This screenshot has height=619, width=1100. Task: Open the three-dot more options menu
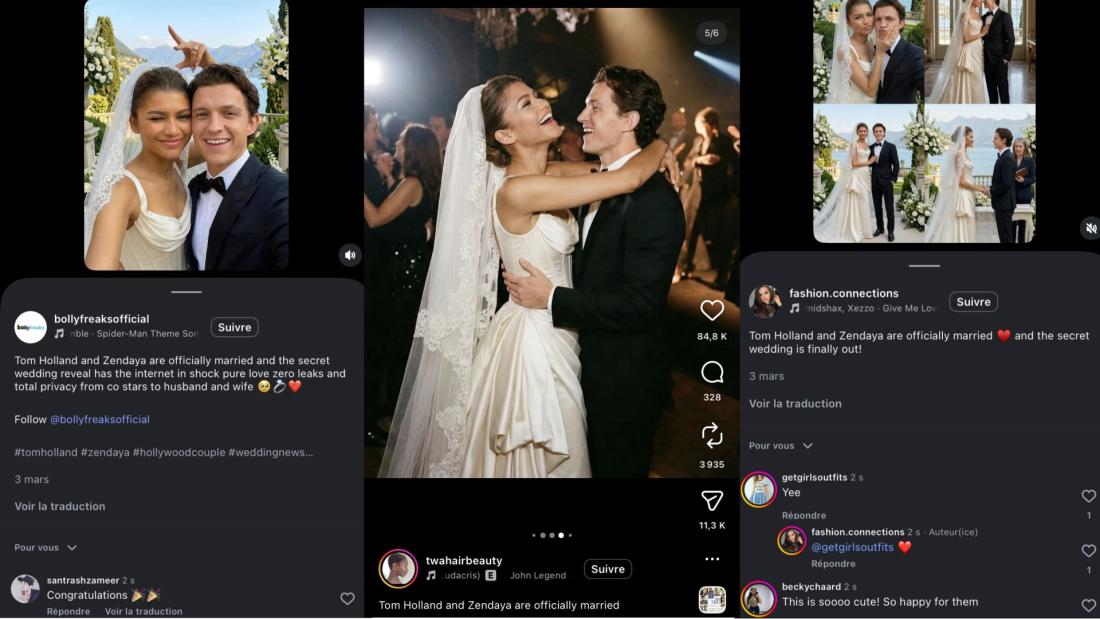pyautogui.click(x=712, y=559)
